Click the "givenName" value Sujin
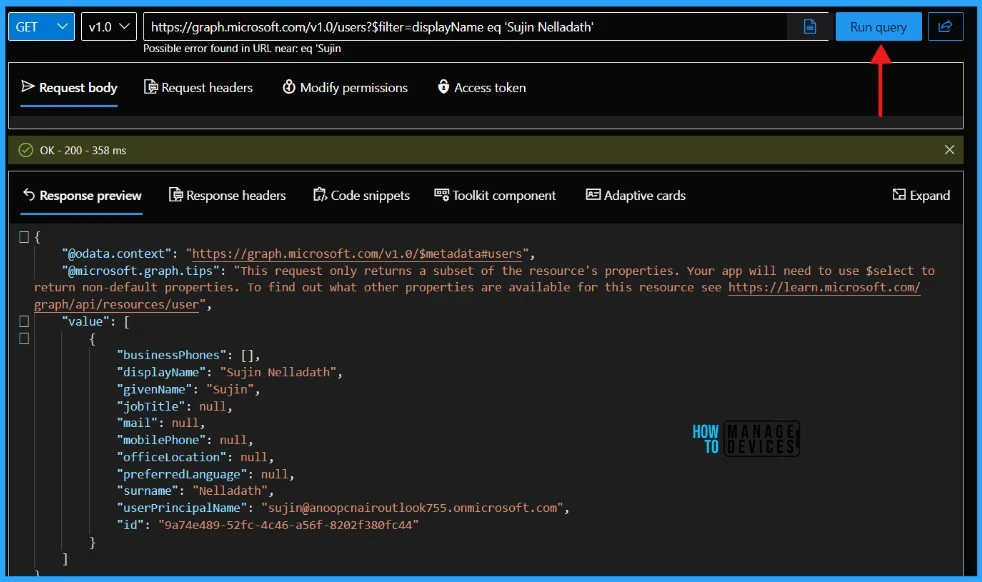The image size is (982, 582). coord(232,389)
